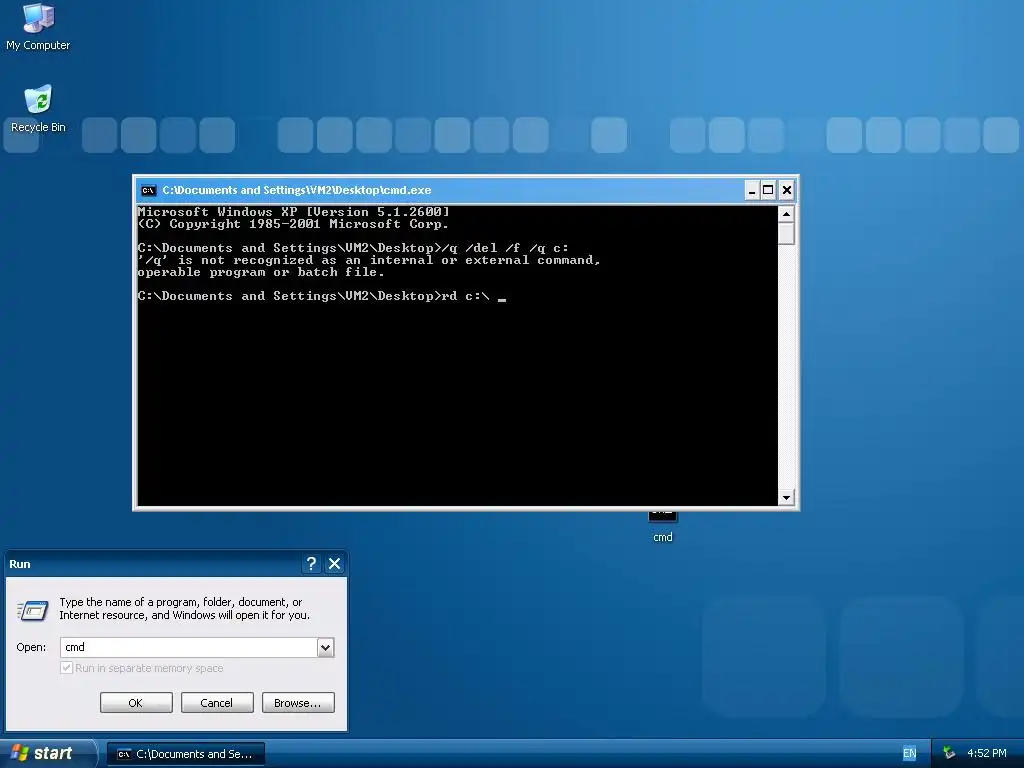
Task: Open the Windows start menu
Action: 46,754
